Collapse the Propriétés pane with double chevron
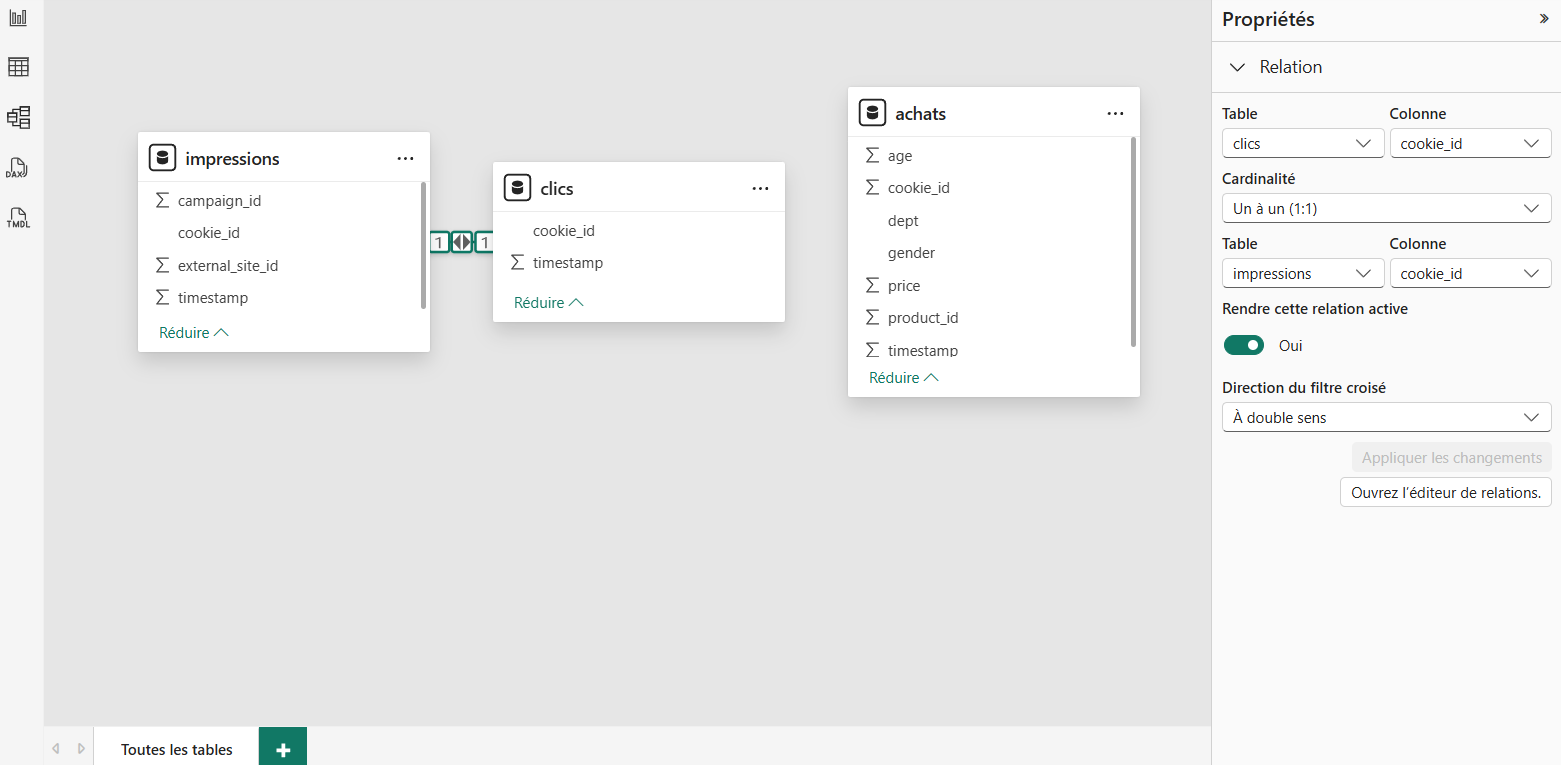 click(1543, 19)
